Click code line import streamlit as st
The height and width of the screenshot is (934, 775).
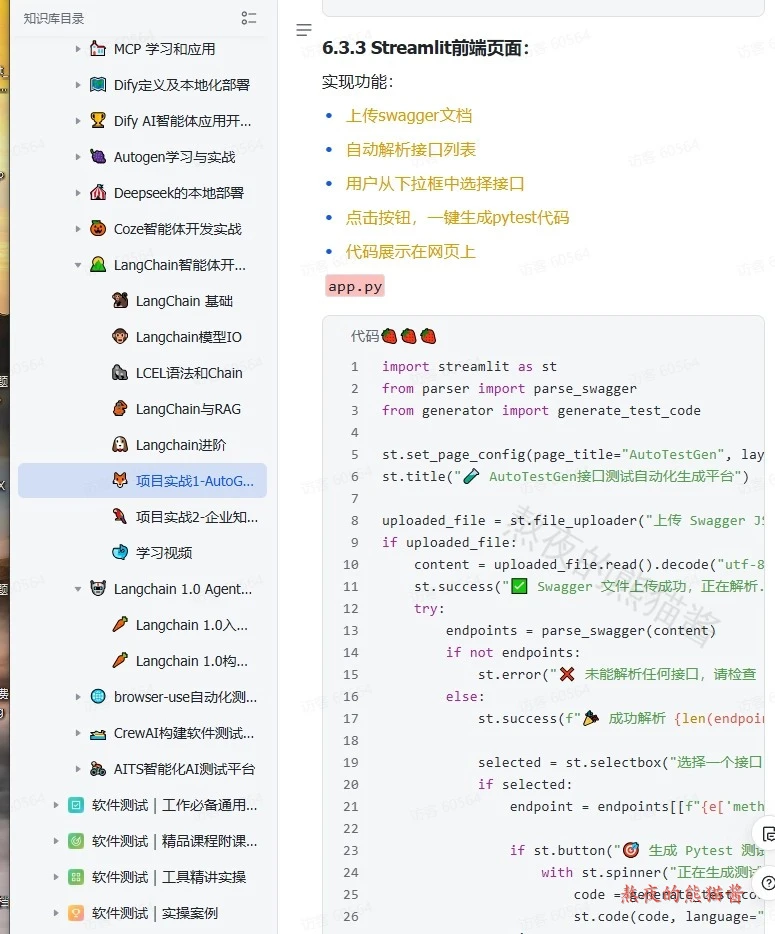[469, 366]
